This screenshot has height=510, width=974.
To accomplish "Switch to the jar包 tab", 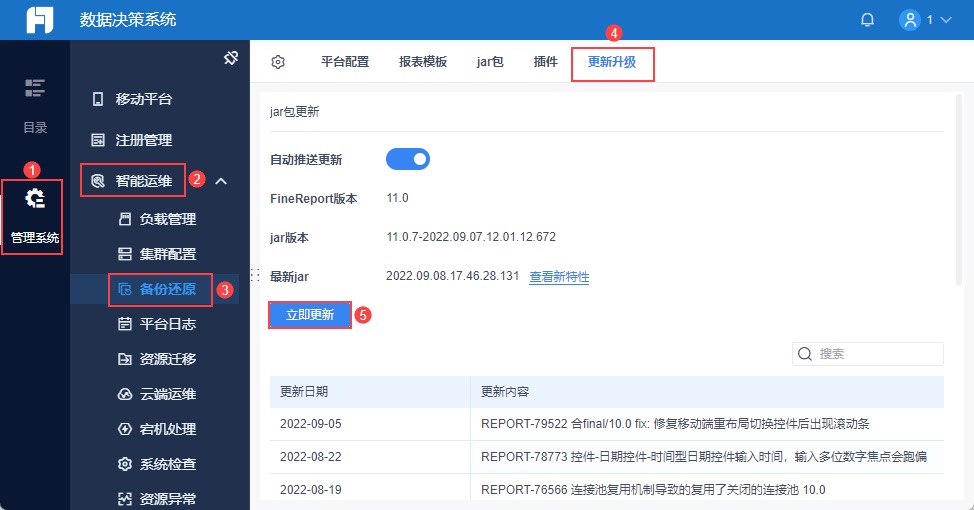I will coord(489,61).
